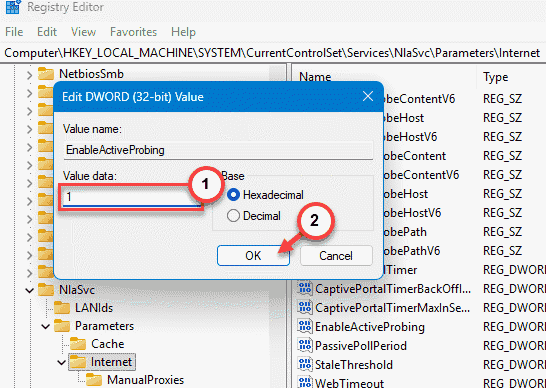The height and width of the screenshot is (388, 546).
Task: Open the Edit menu
Action: coord(47,32)
